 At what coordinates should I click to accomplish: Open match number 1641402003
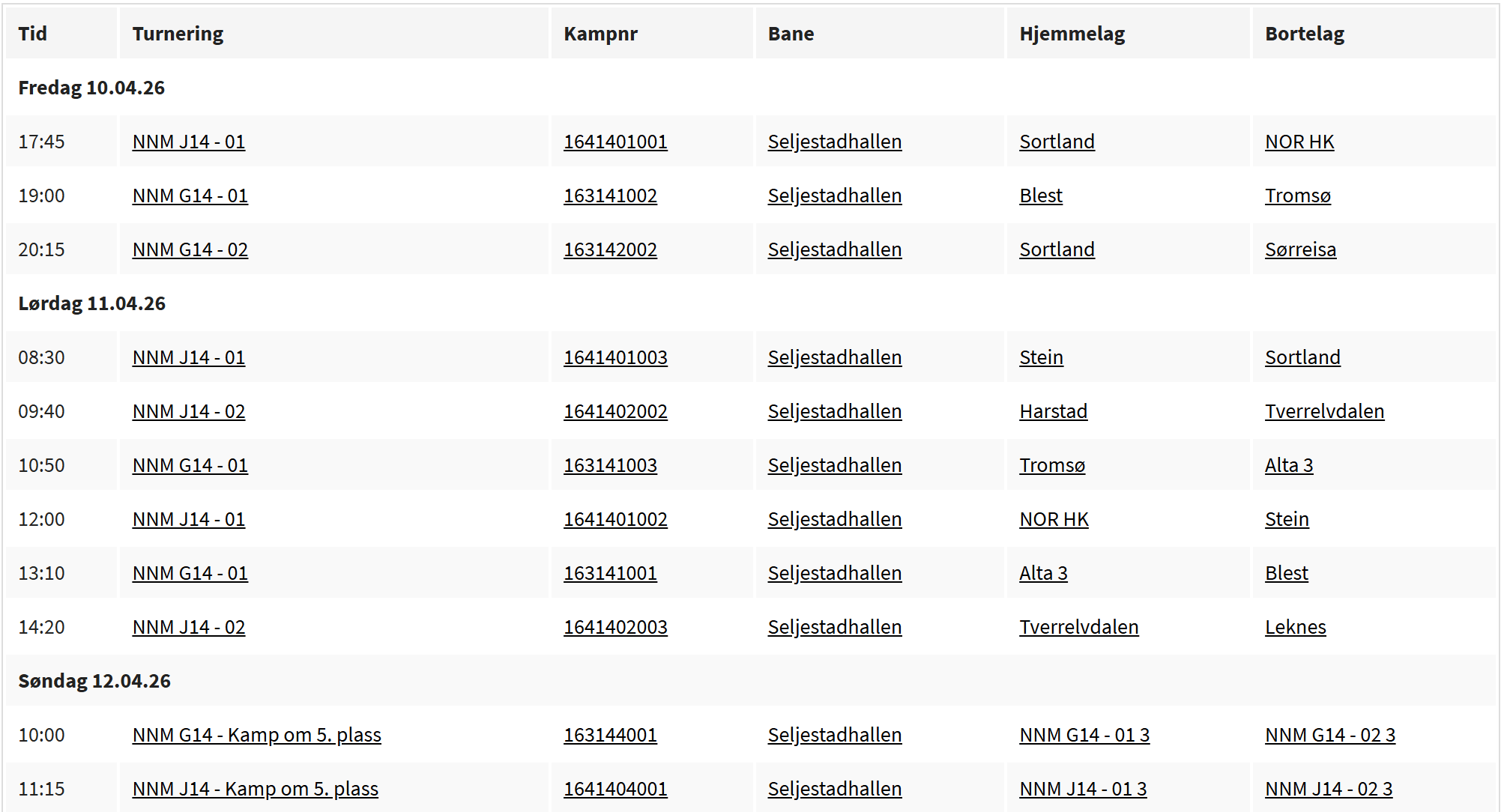tap(614, 627)
